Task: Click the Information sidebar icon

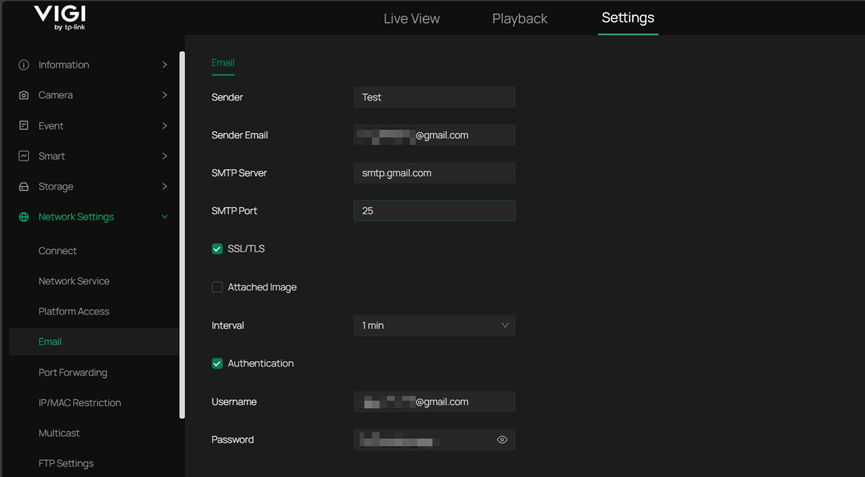Action: pos(24,65)
